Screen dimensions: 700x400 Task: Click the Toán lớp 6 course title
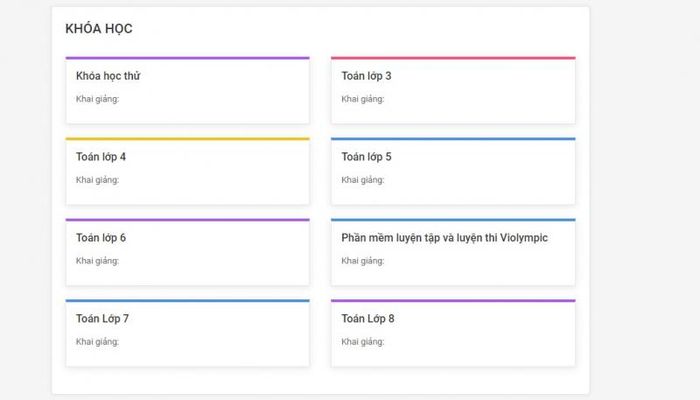click(x=101, y=238)
